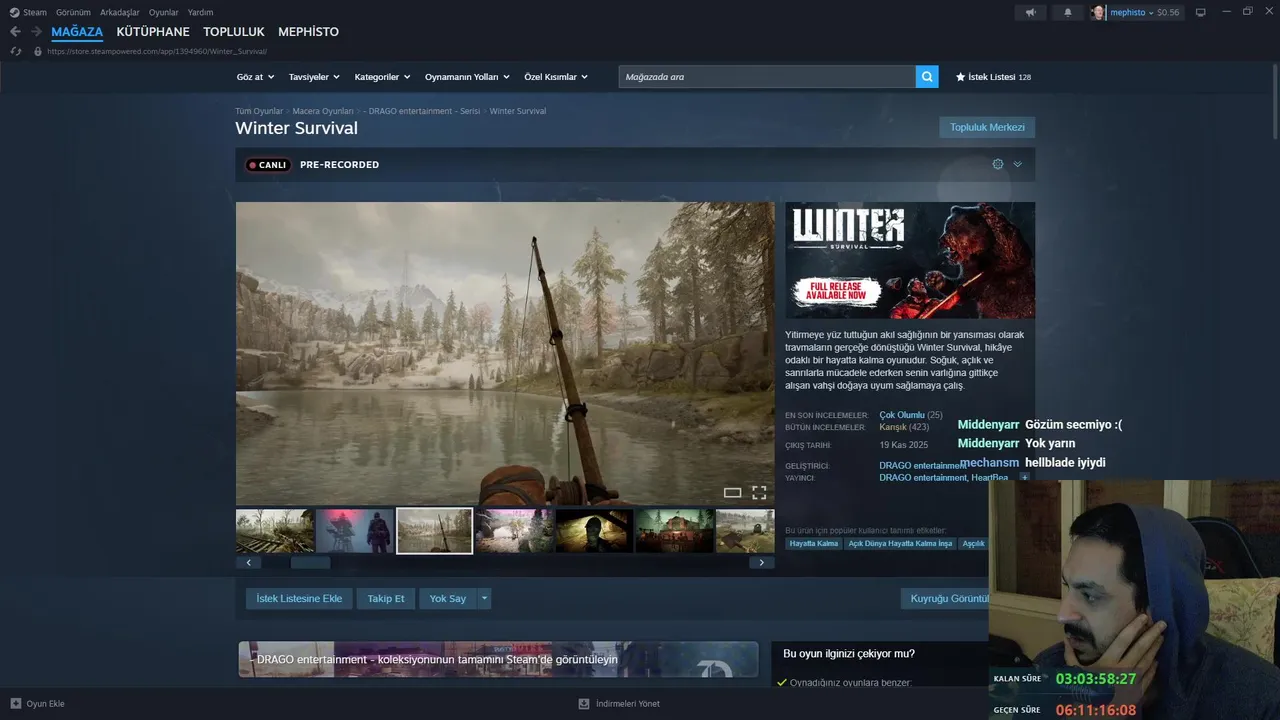1280x720 pixels.
Task: Expand the Tavsiyeler dropdown
Action: (x=314, y=77)
